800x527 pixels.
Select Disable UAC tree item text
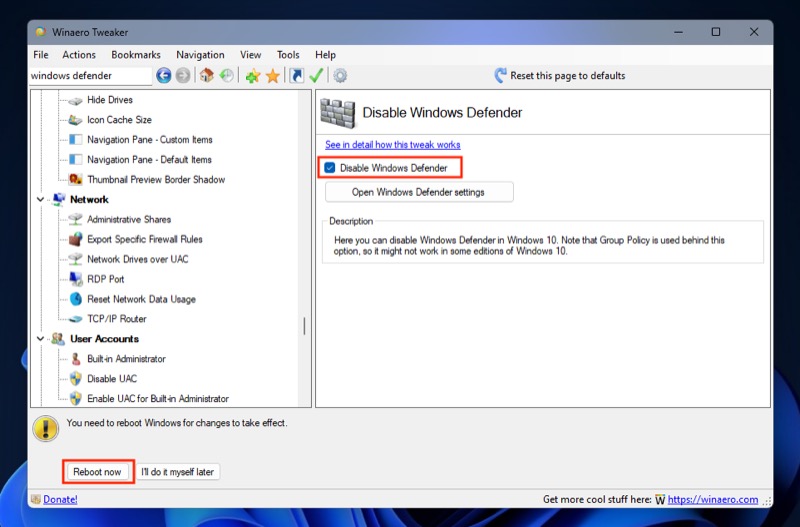[x=112, y=379]
